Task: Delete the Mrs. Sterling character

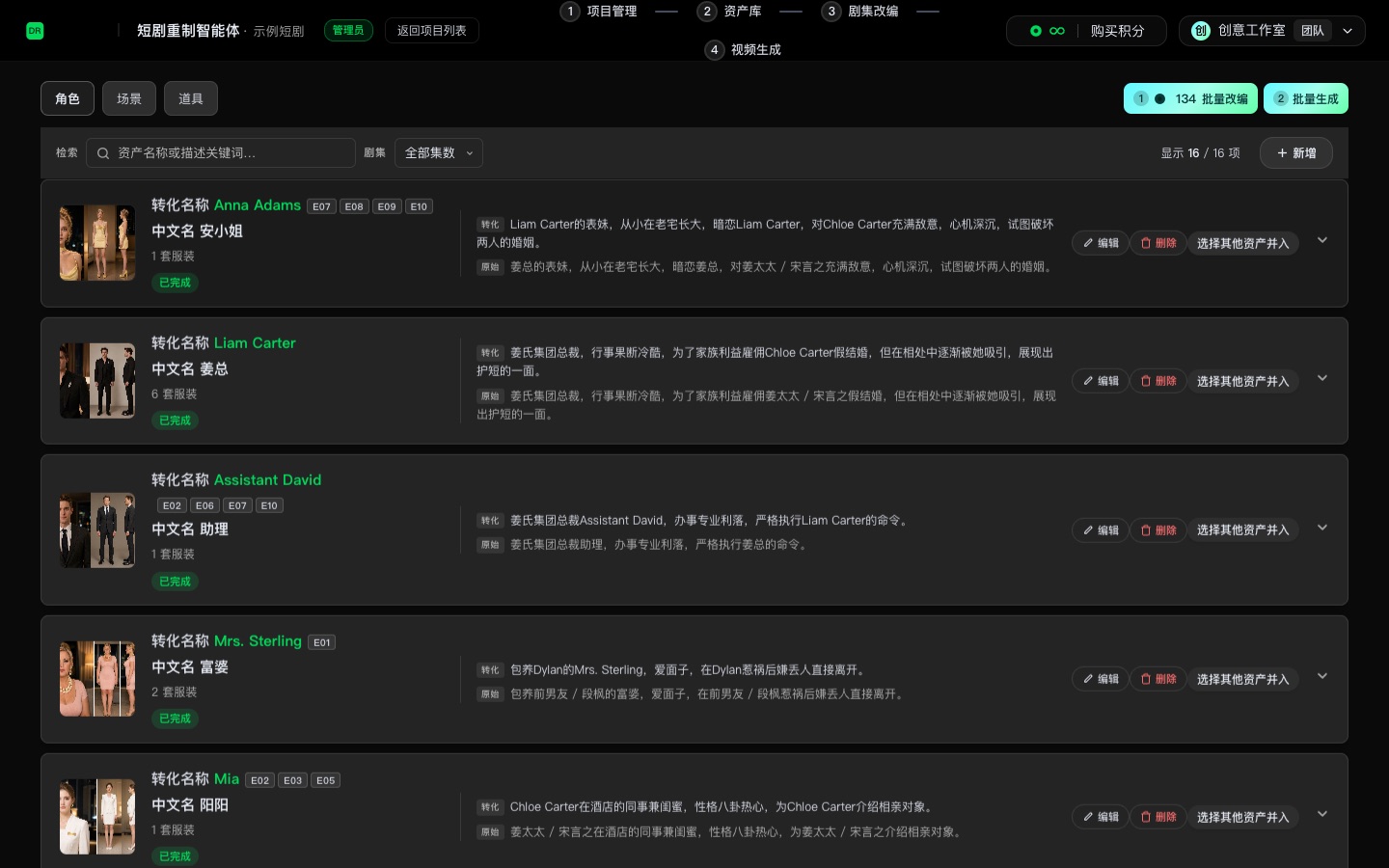Action: pos(1158,679)
